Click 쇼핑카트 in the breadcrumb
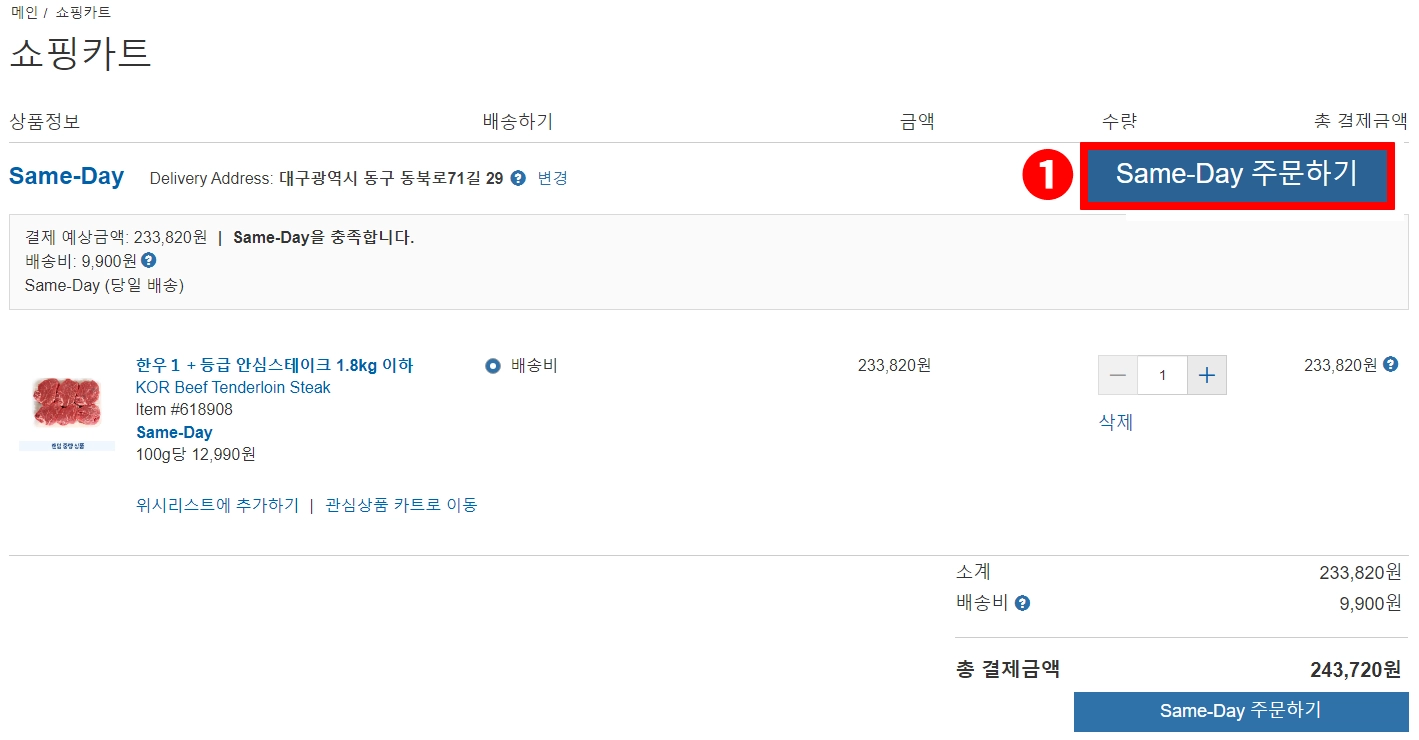 coord(83,13)
